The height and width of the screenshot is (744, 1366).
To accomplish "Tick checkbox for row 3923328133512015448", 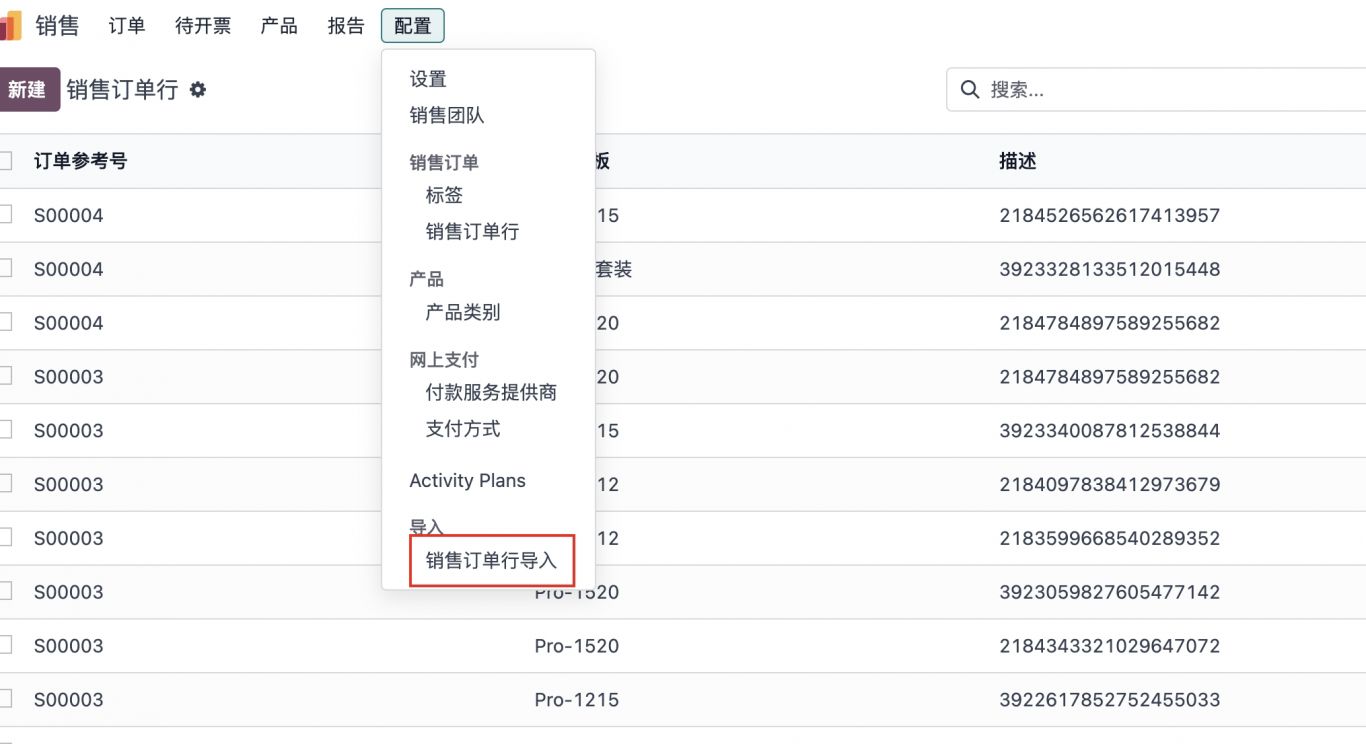I will (4, 268).
